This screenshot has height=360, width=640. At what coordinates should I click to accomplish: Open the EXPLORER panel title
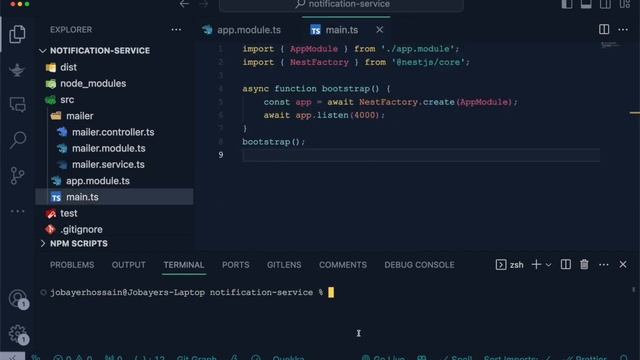coord(71,30)
